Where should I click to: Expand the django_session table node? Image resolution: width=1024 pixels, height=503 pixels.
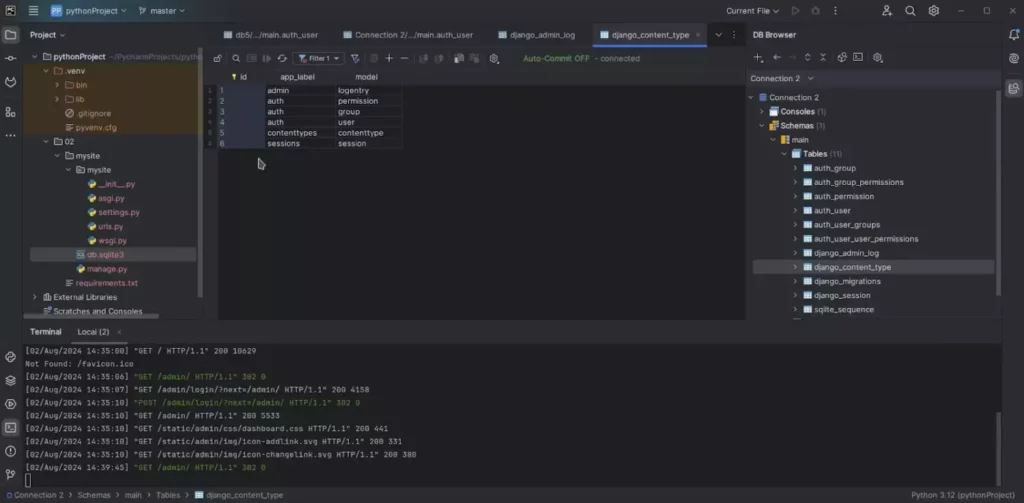click(x=795, y=295)
